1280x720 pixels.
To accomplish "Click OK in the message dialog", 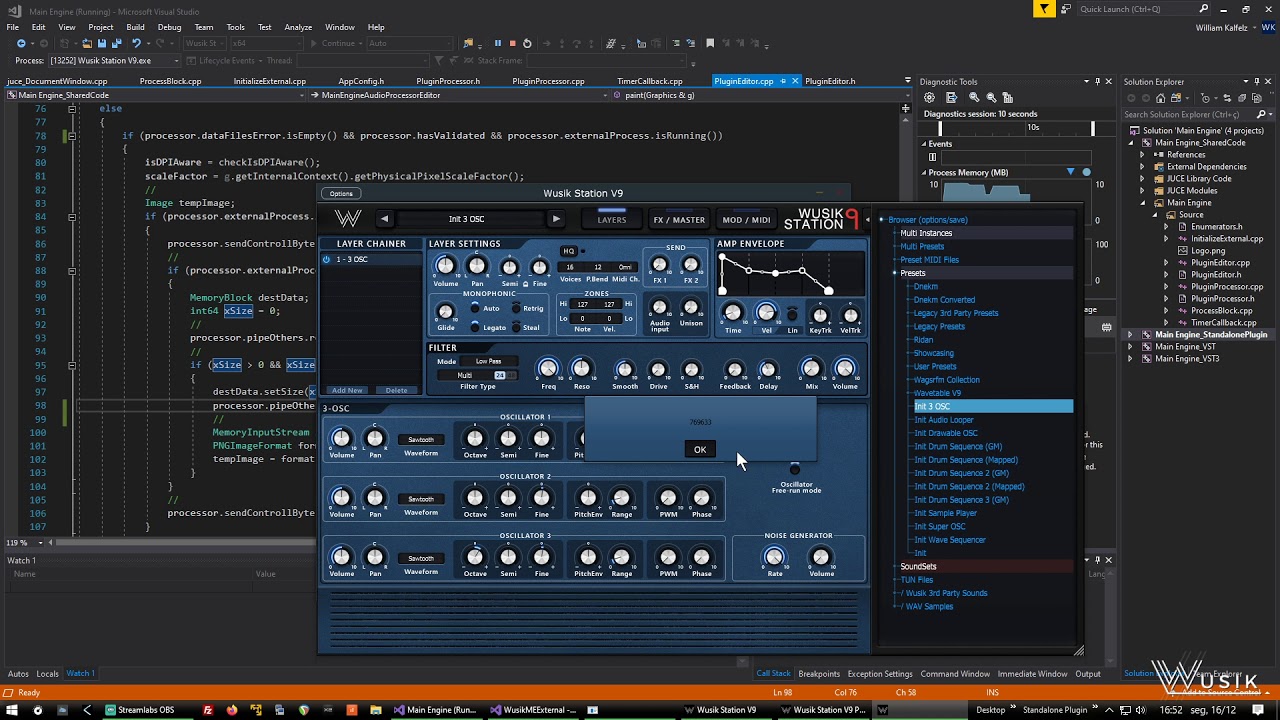I will click(700, 449).
